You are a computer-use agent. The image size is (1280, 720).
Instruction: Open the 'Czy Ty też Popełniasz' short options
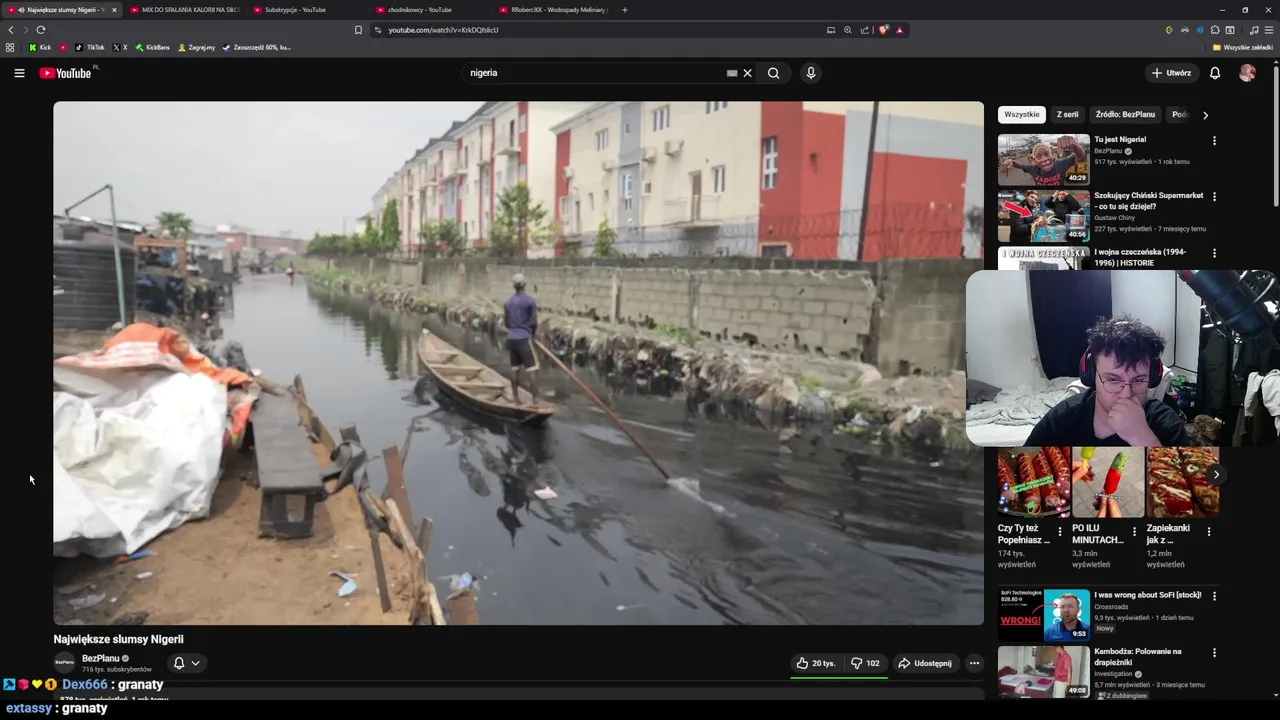[x=1060, y=532]
